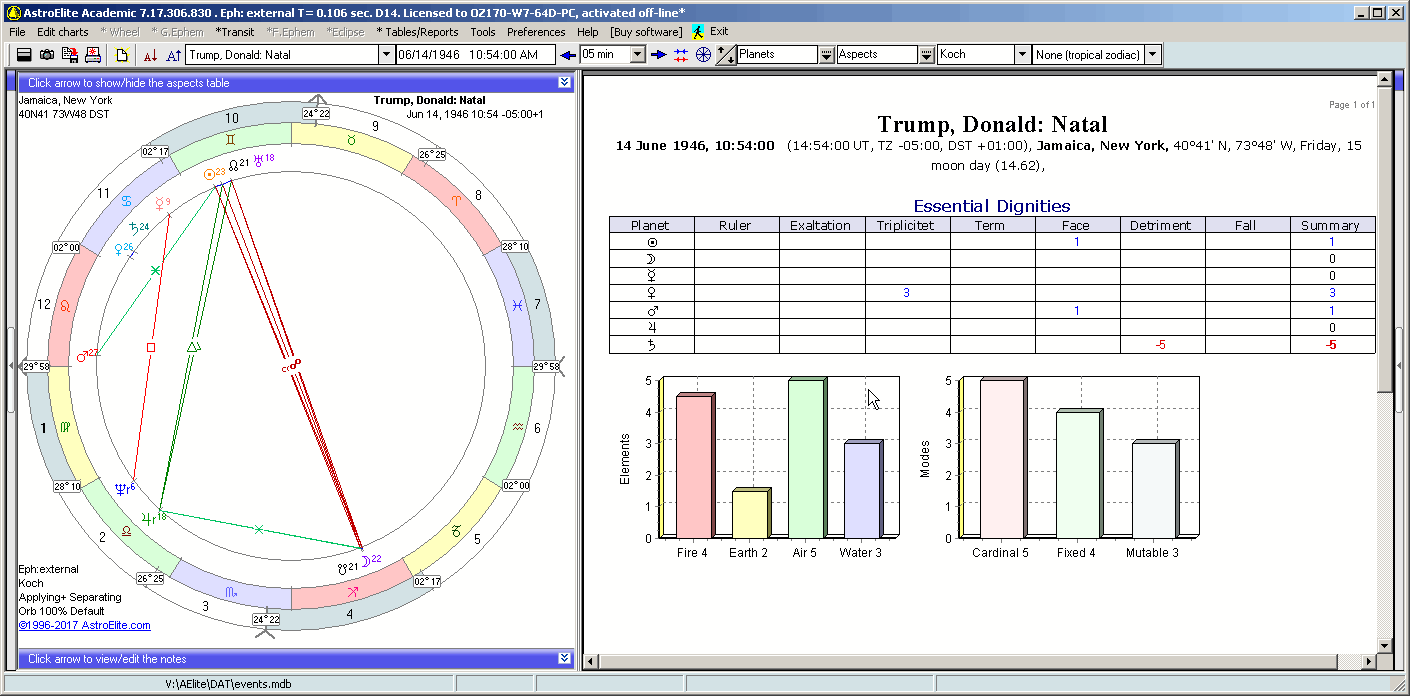Viewport: 1410px width, 696px height.
Task: Click the "Earth 2" label under Elements chart
Action: 749,553
